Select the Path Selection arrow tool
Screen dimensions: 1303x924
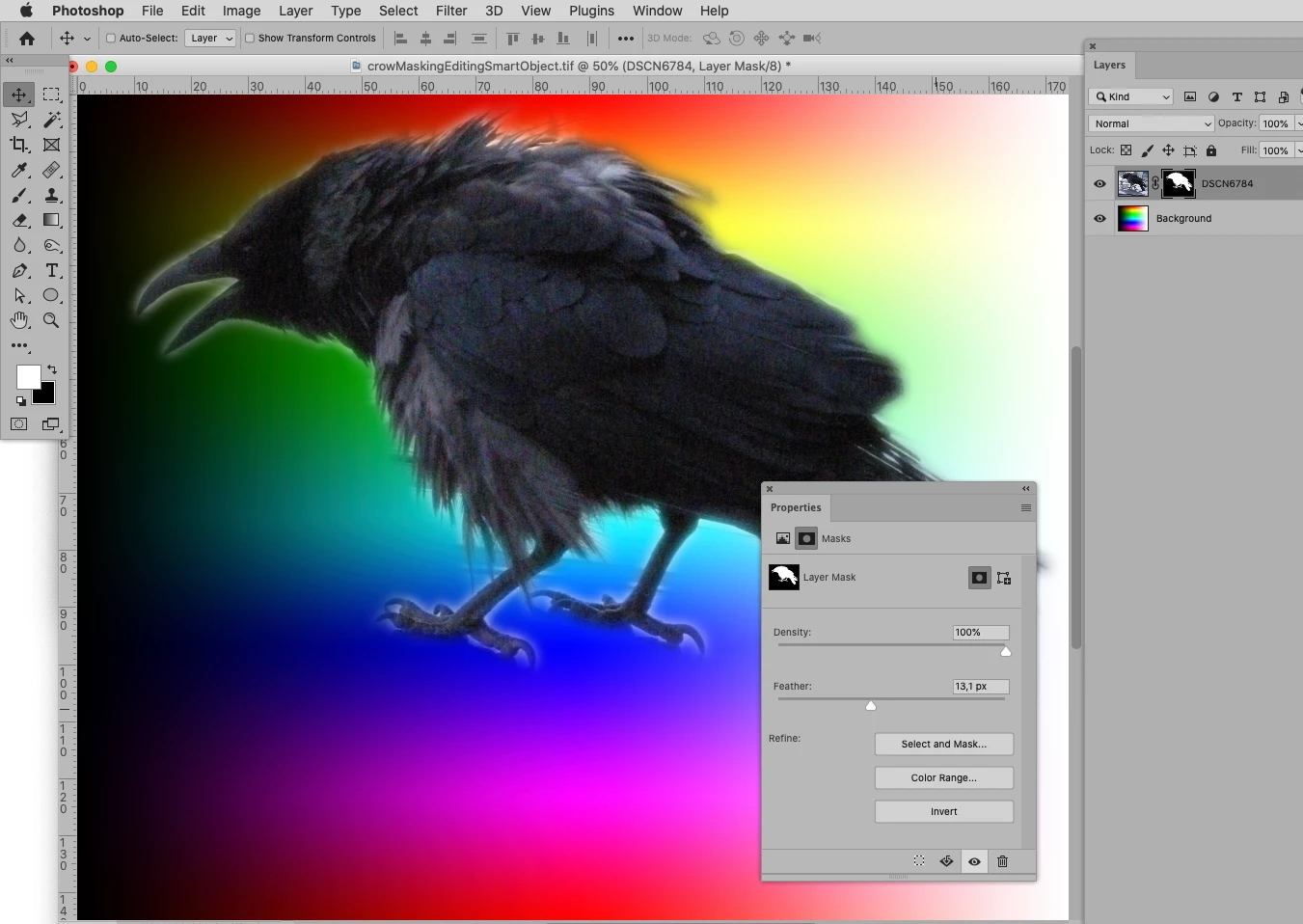(x=19, y=296)
